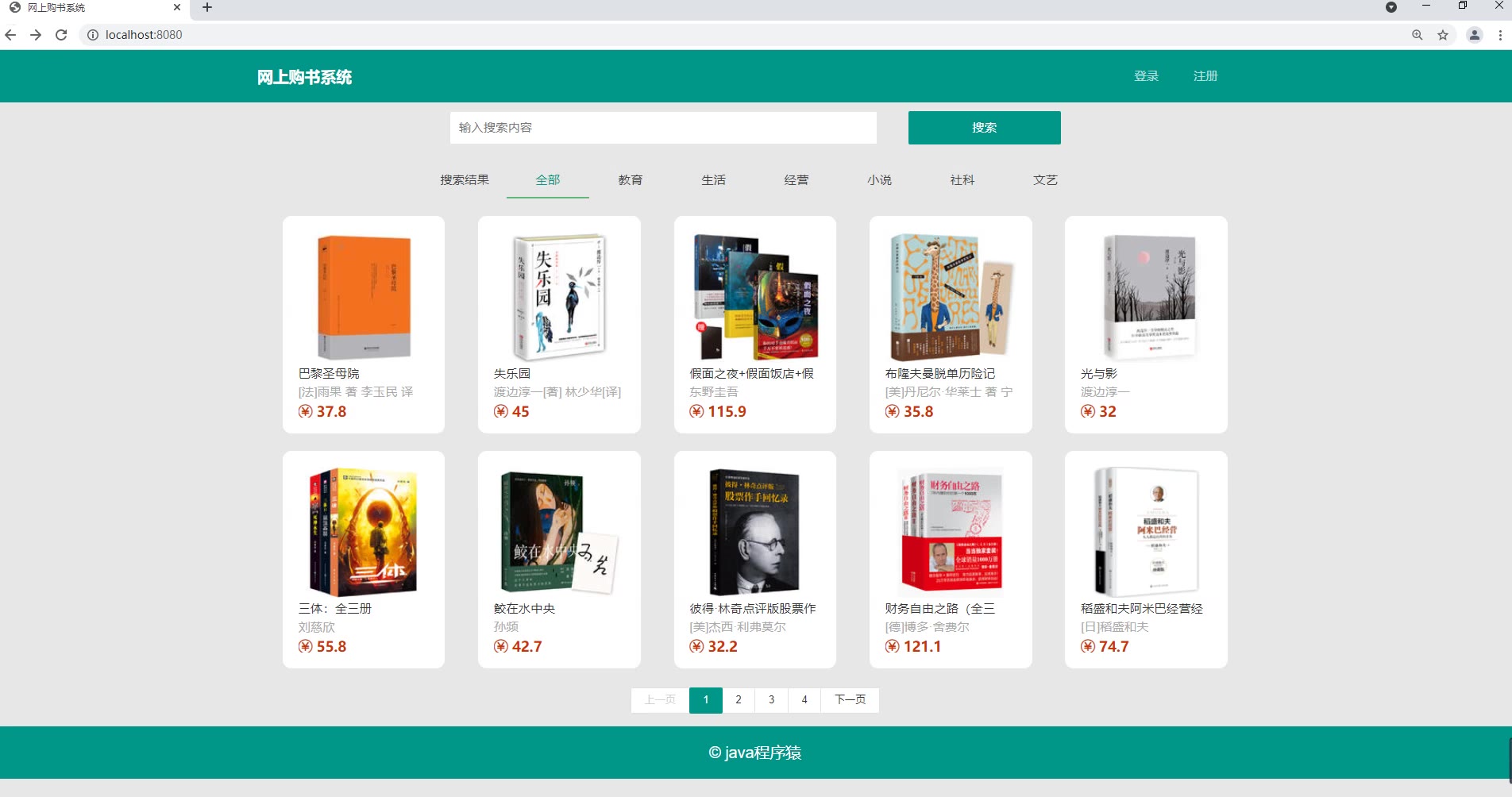Select the 教育 category tab
Screen dimensions: 1512x797
coord(631,180)
